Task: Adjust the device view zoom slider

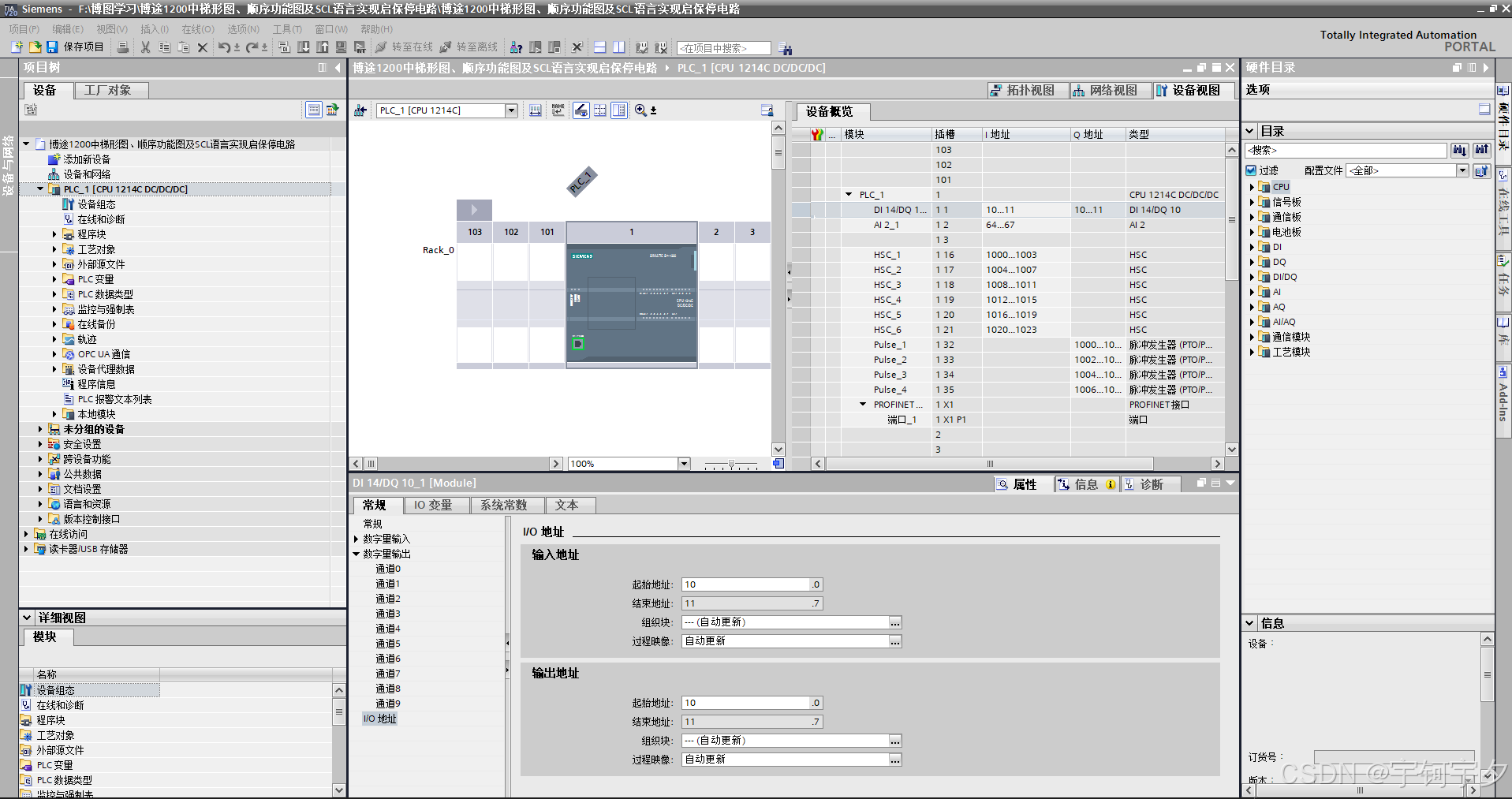Action: [x=731, y=464]
